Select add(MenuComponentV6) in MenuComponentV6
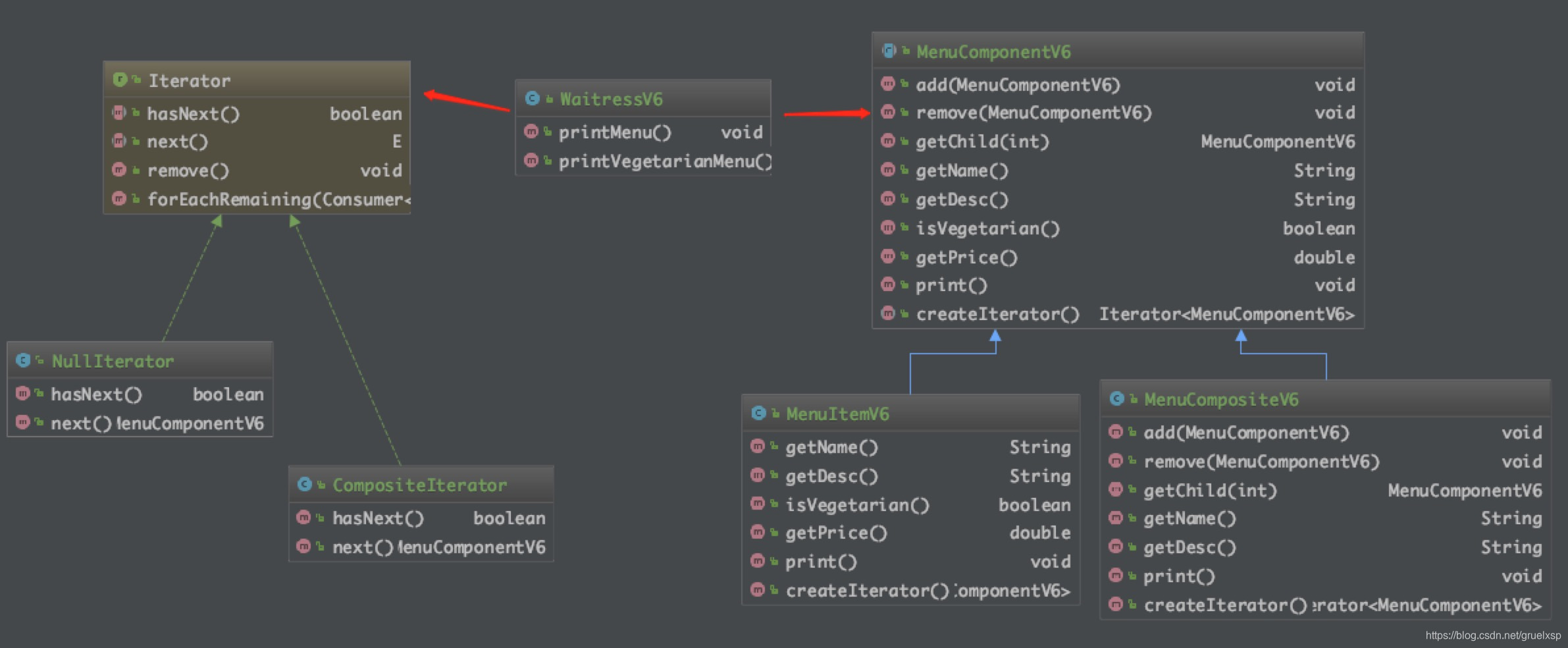This screenshot has width=1568, height=648. coord(1018,85)
